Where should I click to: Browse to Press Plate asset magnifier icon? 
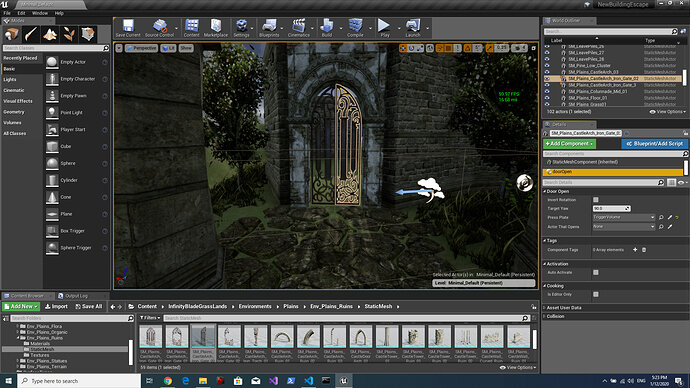tap(661, 217)
